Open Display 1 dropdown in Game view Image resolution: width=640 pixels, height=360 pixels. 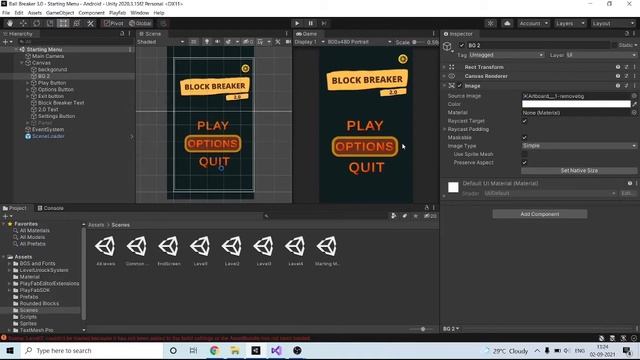[309, 42]
